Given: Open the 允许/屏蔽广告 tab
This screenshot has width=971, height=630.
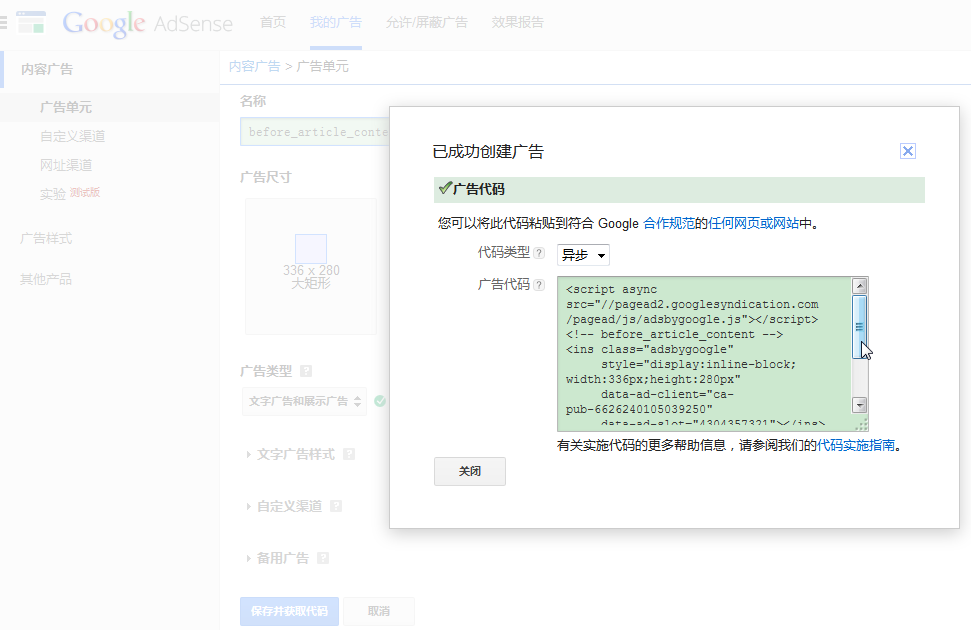Looking at the screenshot, I should 427,22.
